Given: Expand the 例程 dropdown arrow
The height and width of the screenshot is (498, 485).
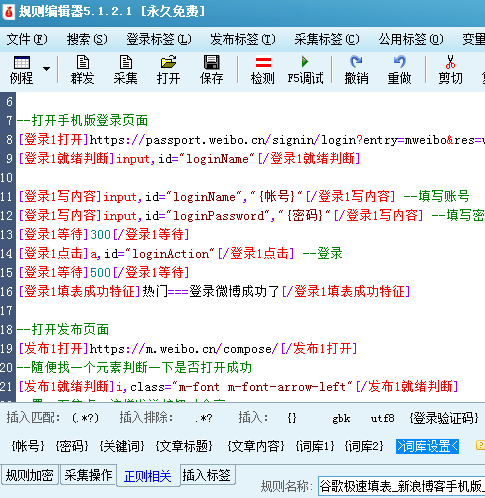Looking at the screenshot, I should (46, 69).
